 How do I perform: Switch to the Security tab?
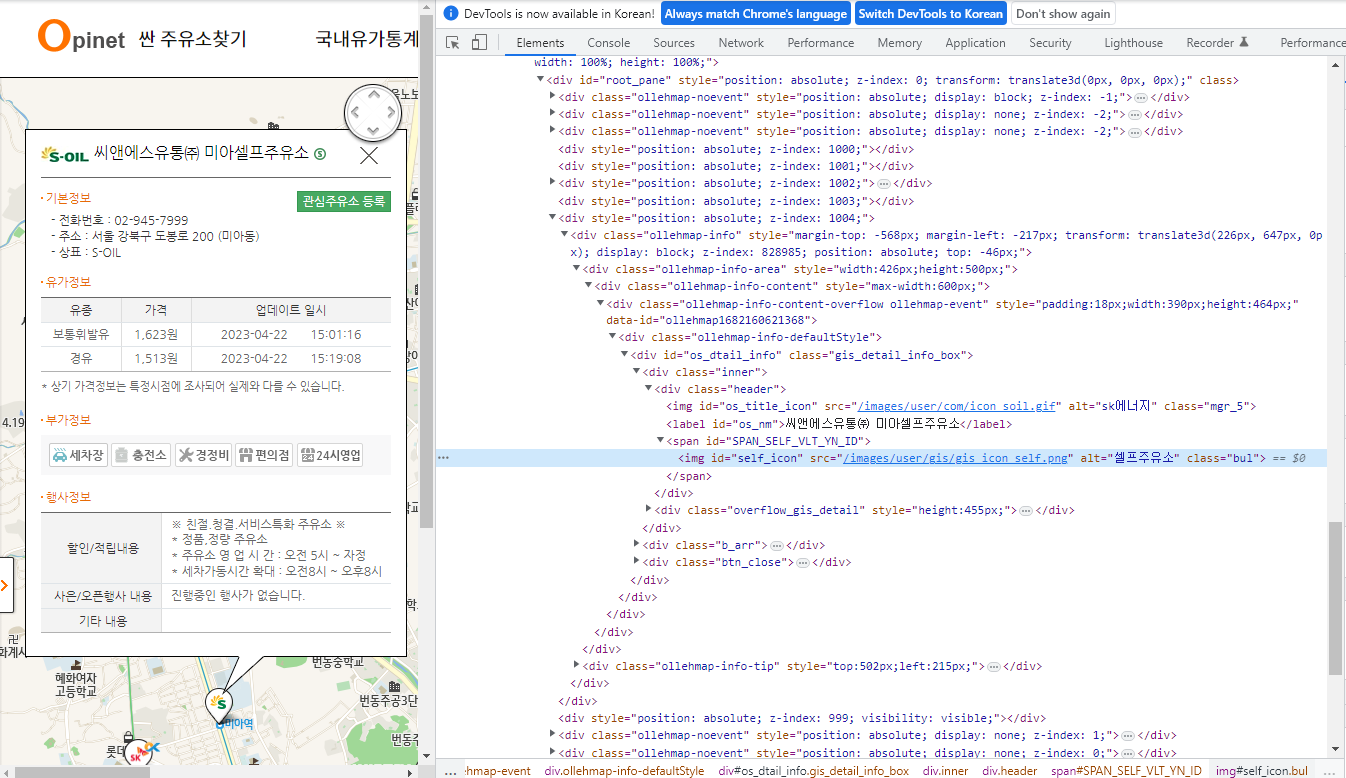(x=1050, y=43)
